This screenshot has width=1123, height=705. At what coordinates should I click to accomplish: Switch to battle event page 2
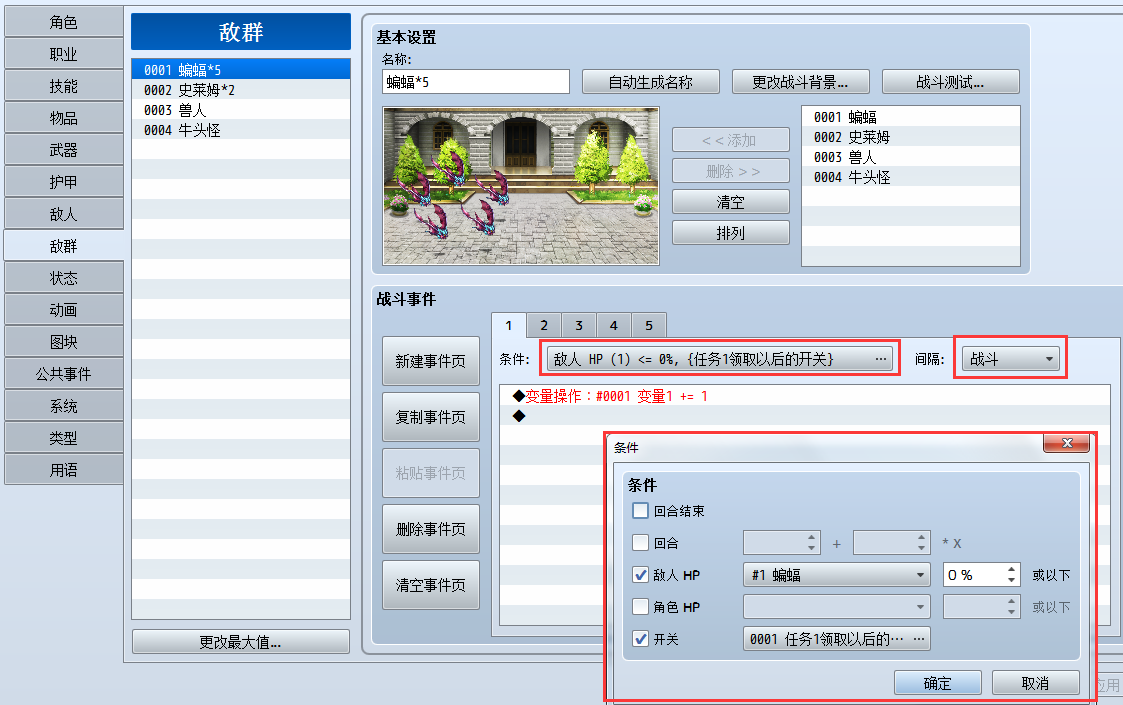coord(544,325)
